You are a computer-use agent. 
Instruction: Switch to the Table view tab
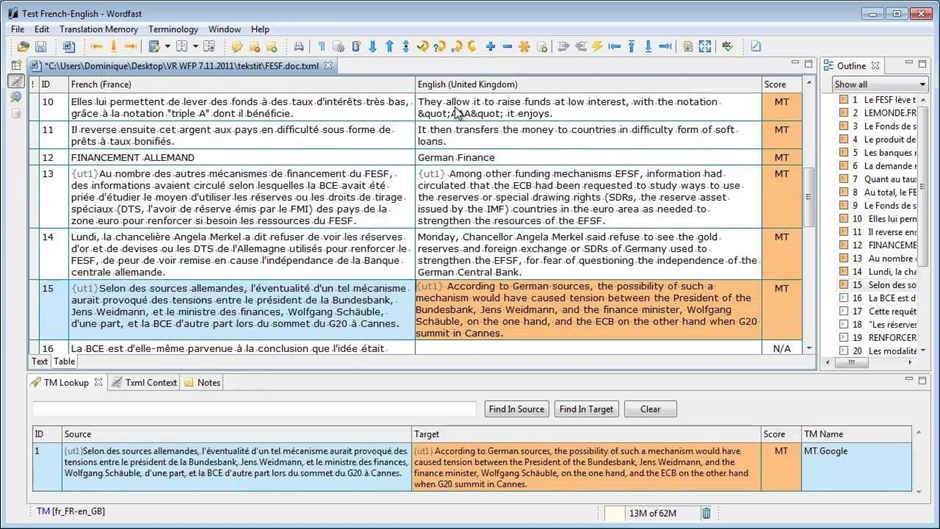[x=64, y=361]
